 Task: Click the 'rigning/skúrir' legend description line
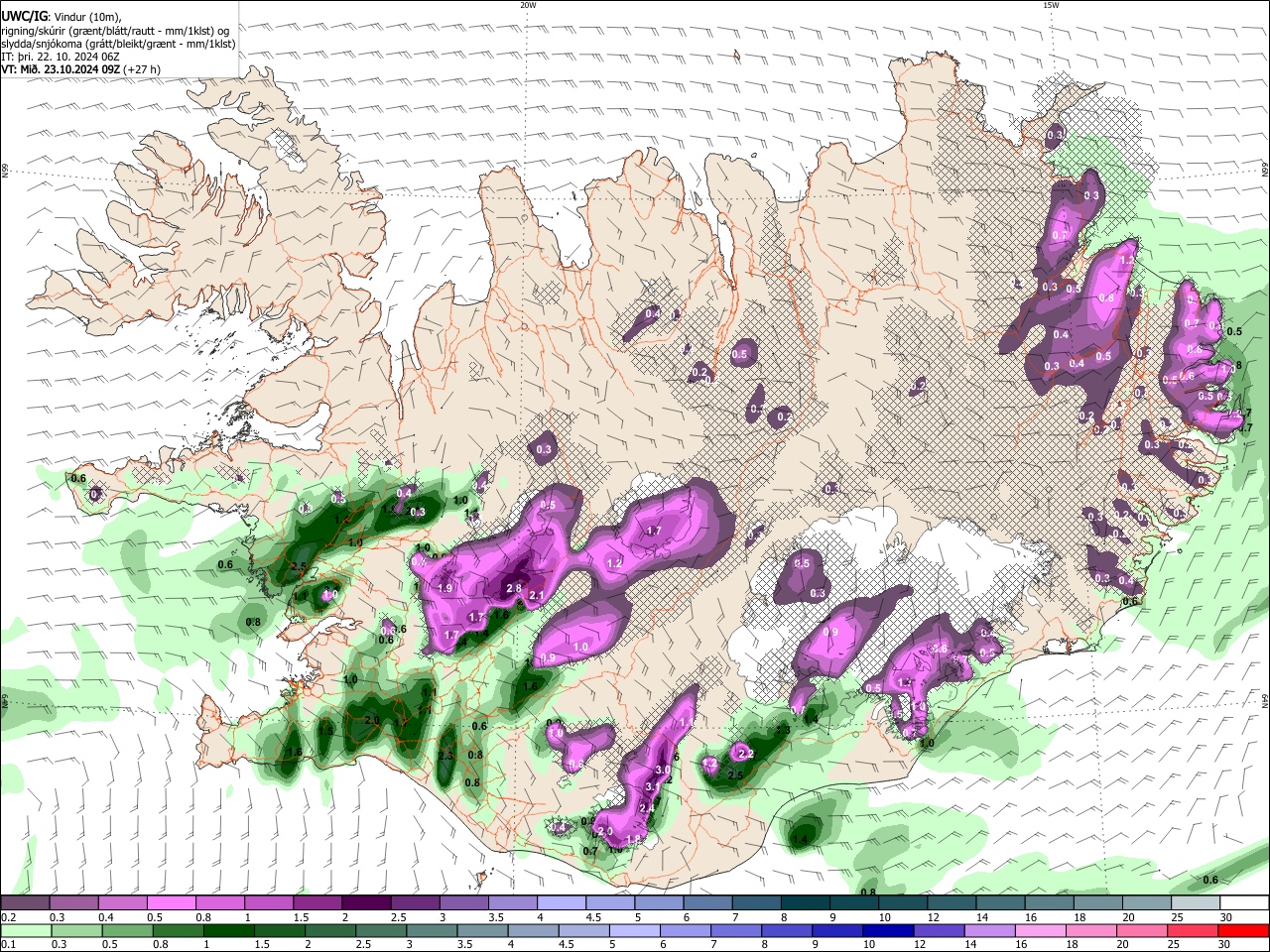point(115,31)
